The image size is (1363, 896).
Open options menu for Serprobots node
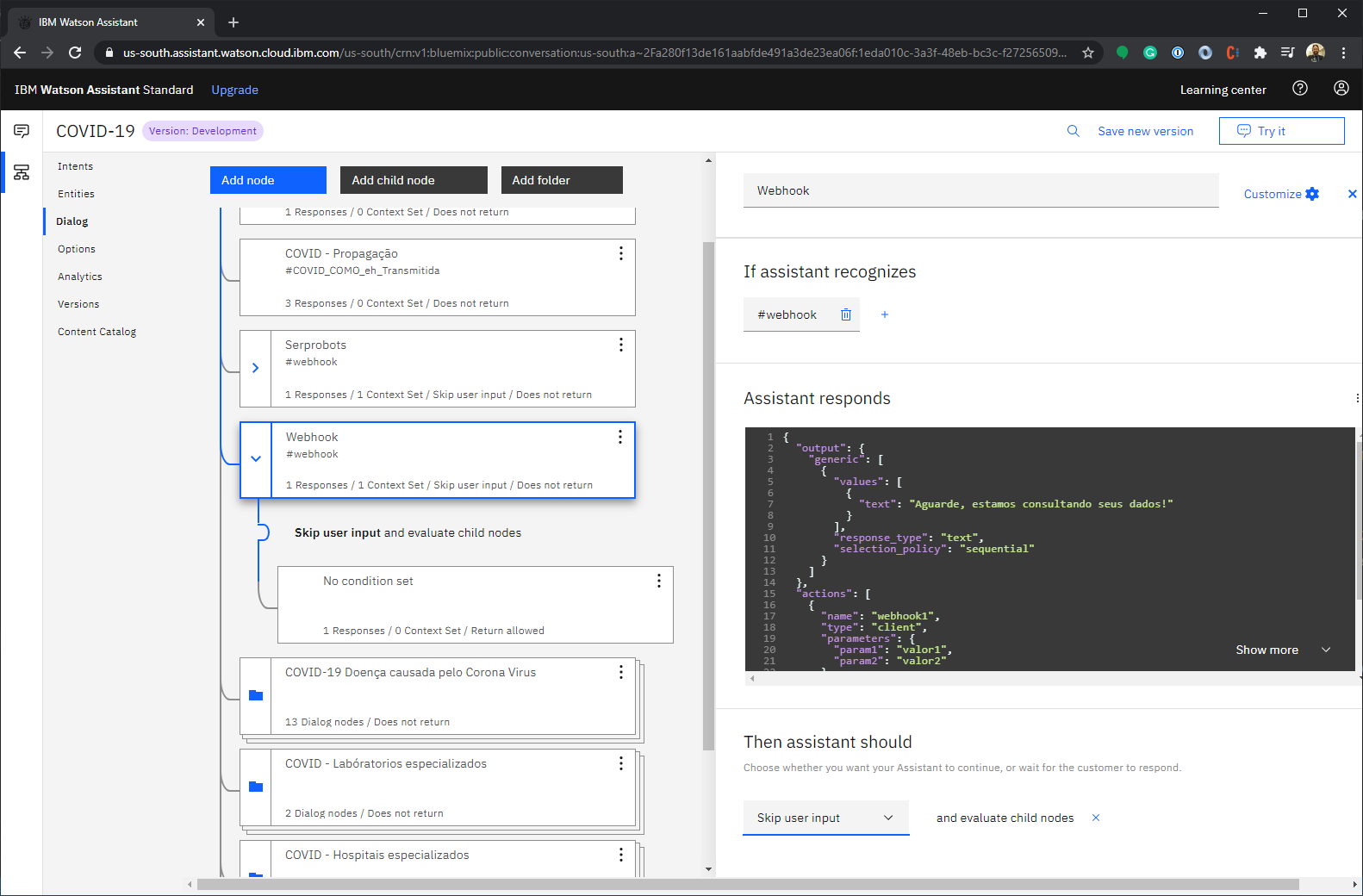point(620,345)
